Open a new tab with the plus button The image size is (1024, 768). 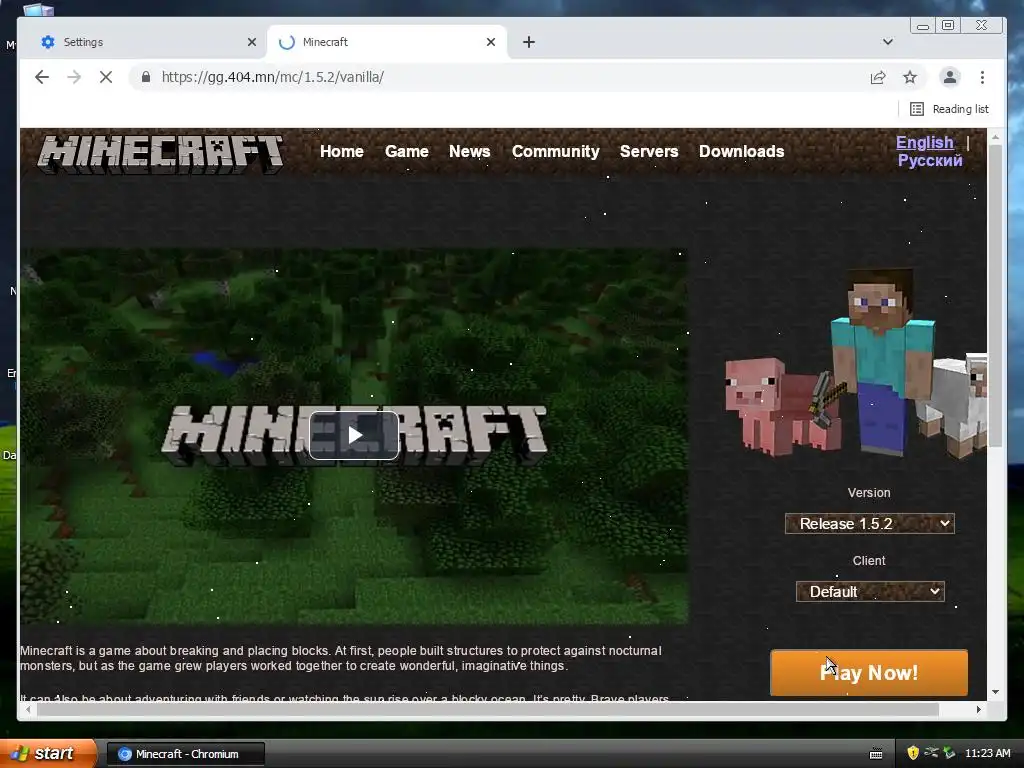click(529, 42)
